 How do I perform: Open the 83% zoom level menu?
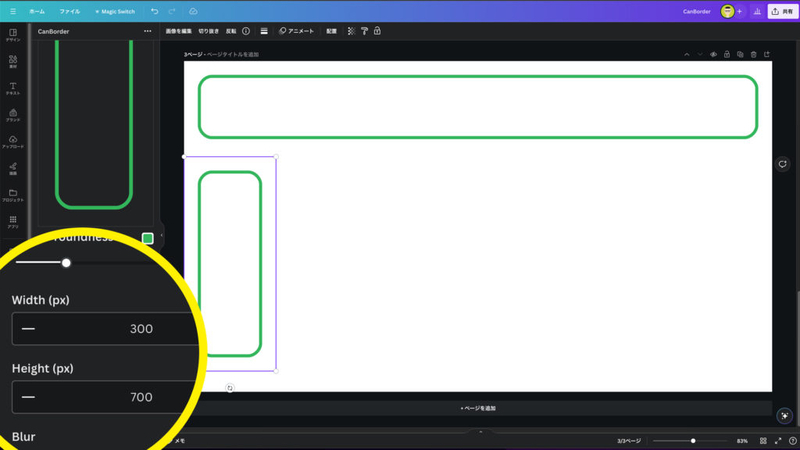(742, 441)
